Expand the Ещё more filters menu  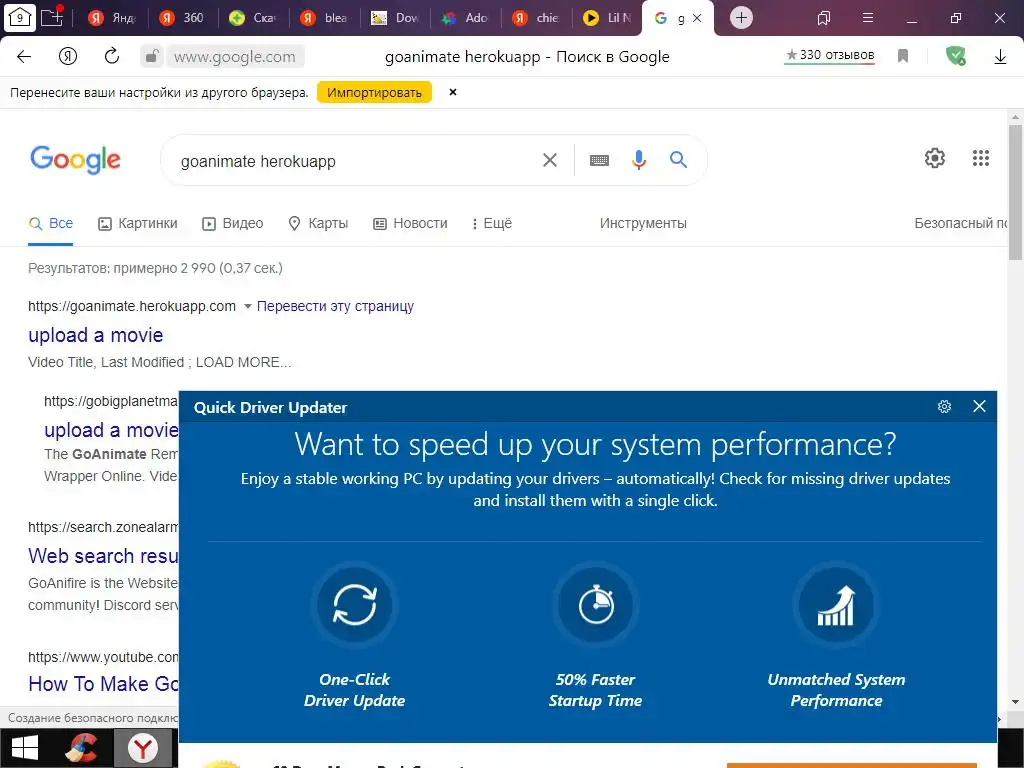(492, 223)
